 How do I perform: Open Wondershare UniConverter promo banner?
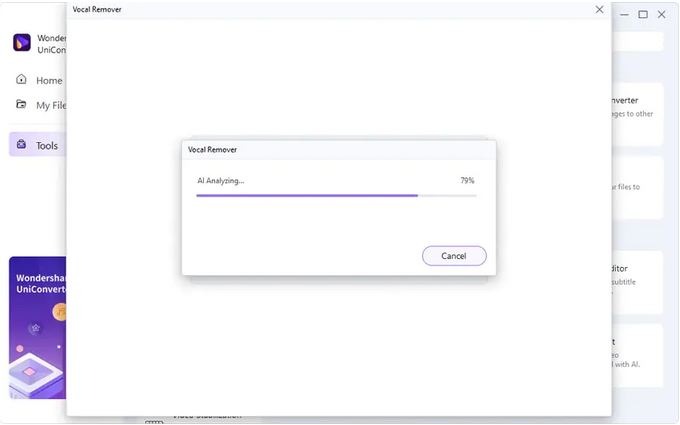tap(38, 327)
